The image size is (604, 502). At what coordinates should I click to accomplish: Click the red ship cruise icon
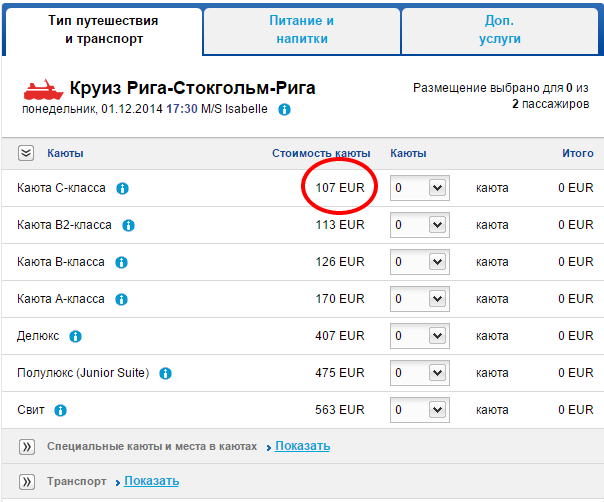point(43,88)
